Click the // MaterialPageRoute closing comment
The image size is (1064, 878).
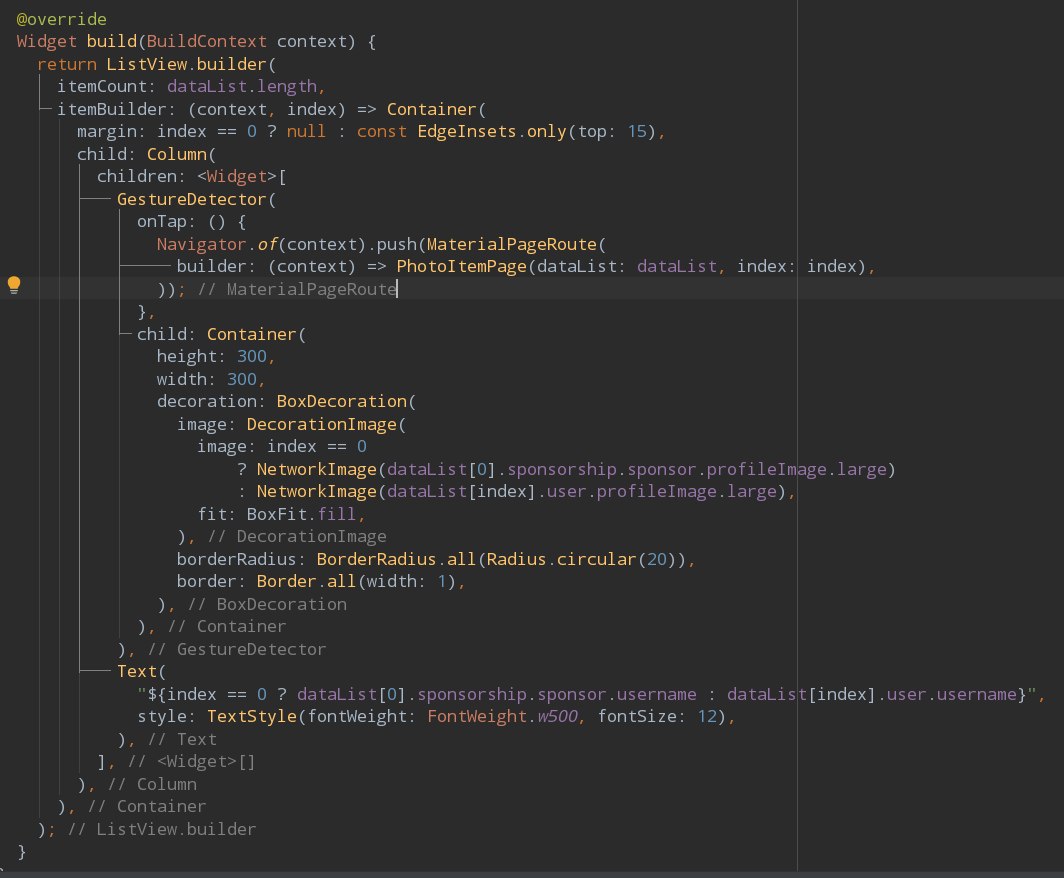click(x=297, y=289)
